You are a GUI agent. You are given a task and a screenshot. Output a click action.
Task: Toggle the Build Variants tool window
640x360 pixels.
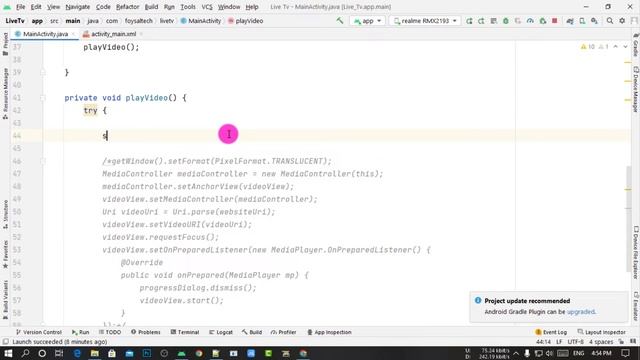5,300
